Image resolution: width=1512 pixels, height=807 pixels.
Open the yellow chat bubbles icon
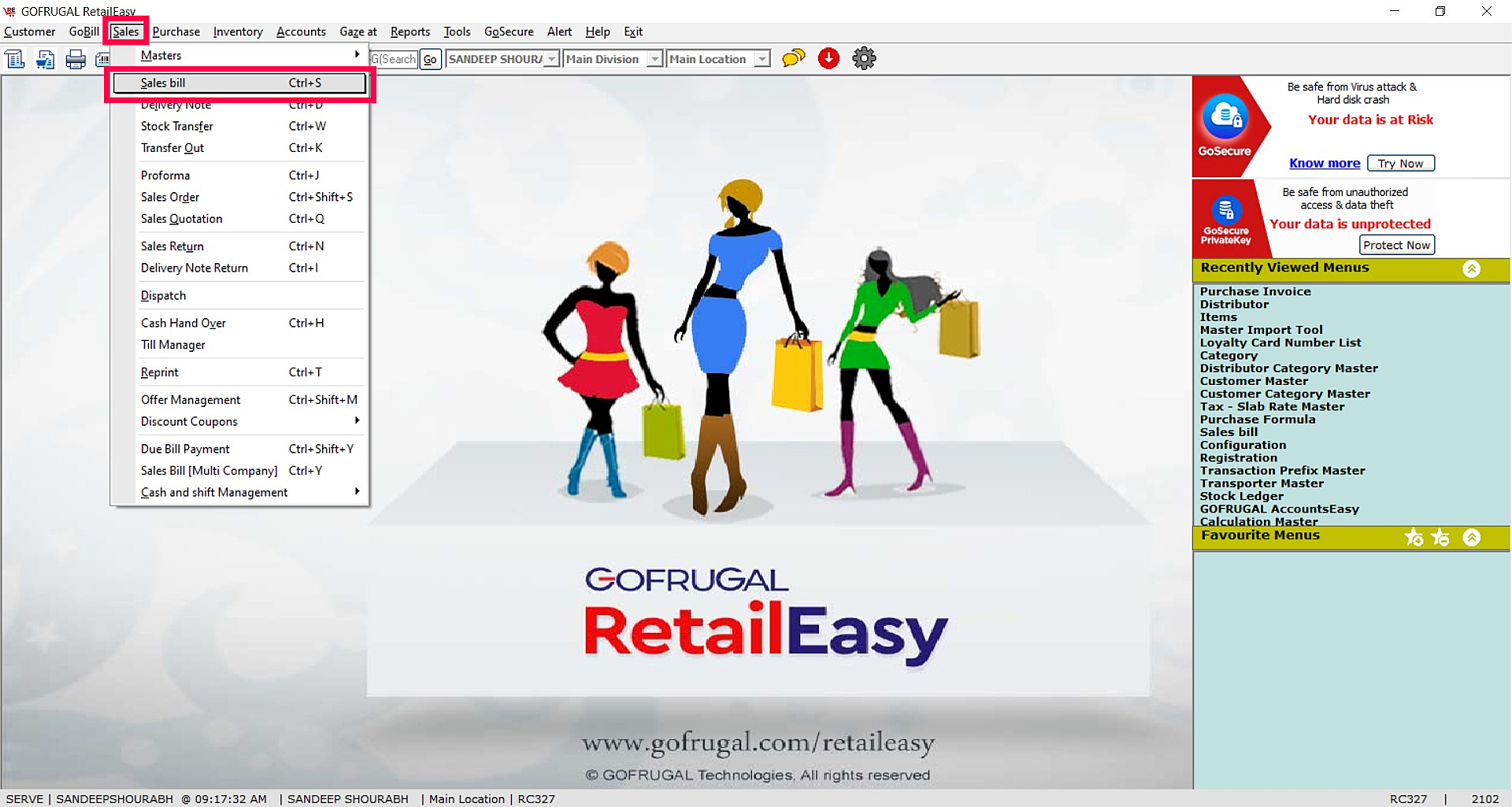(x=794, y=58)
